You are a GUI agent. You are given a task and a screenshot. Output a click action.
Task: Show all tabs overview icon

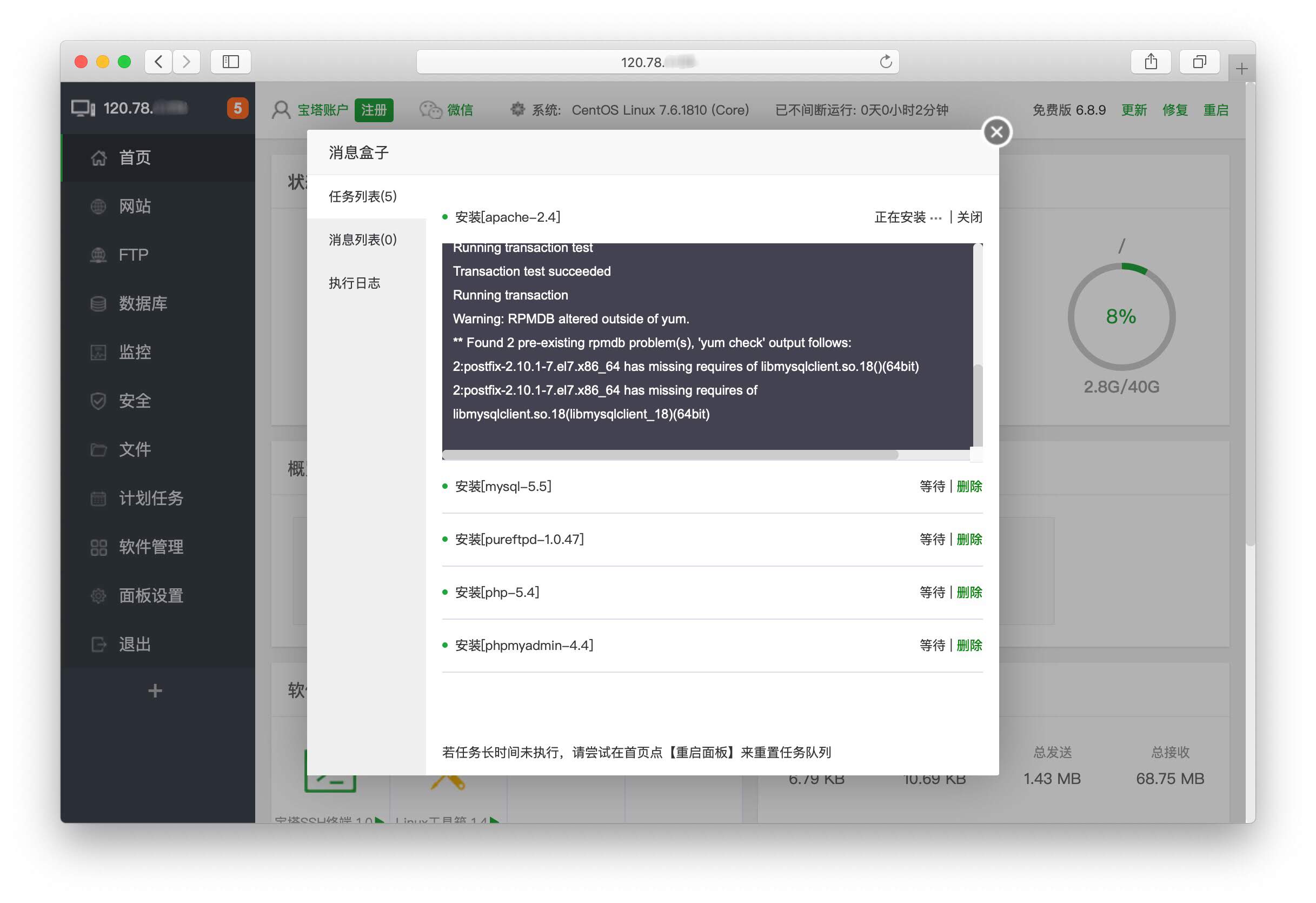coord(1199,62)
